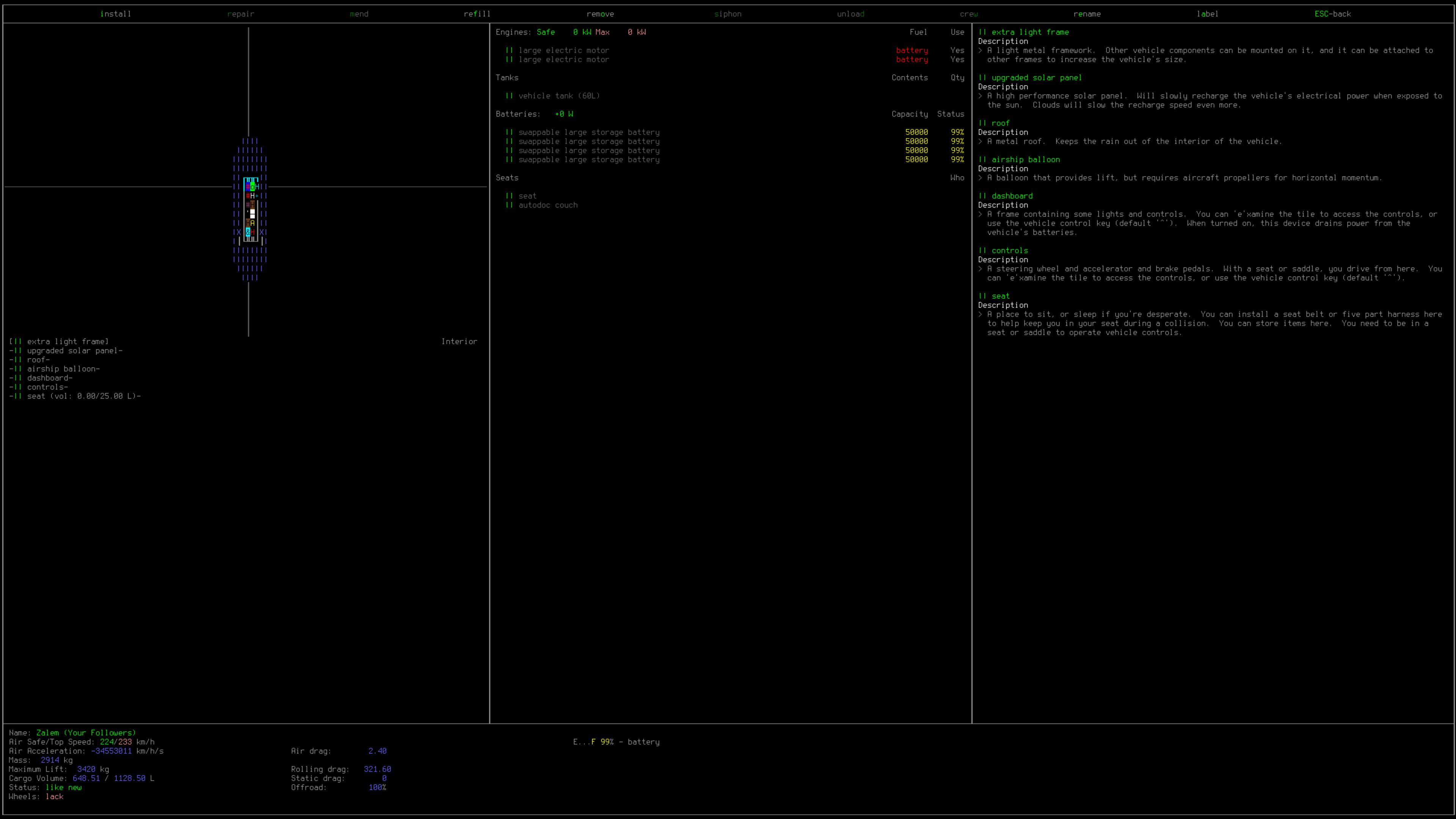The height and width of the screenshot is (819, 1456).
Task: Choose the remove menu option
Action: 600,14
